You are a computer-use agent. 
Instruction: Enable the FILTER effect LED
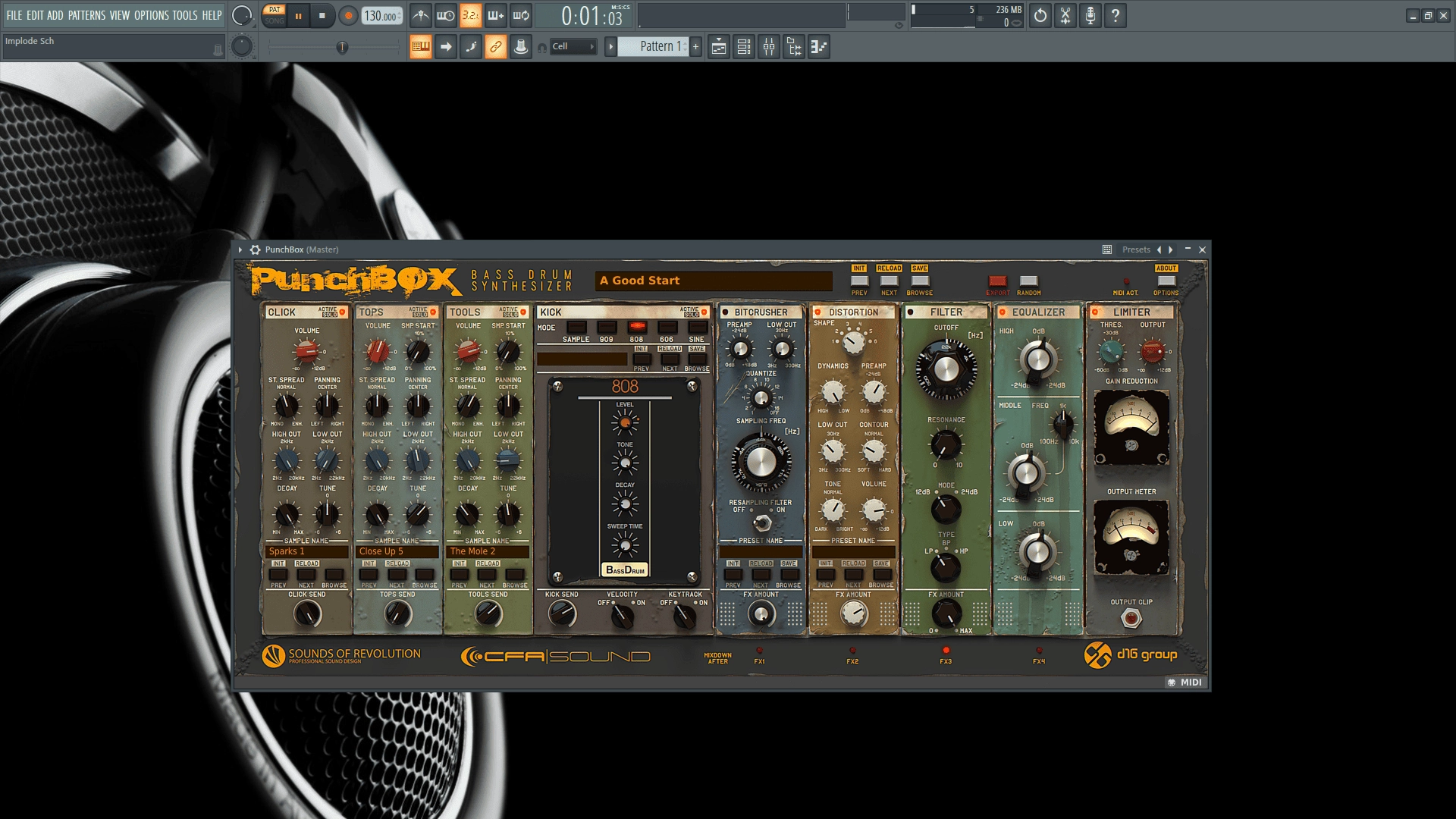[911, 312]
